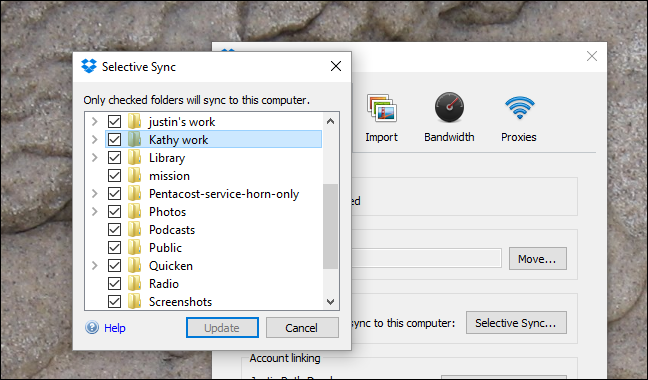Click the Screenshots folder icon
The image size is (648, 380).
point(134,301)
